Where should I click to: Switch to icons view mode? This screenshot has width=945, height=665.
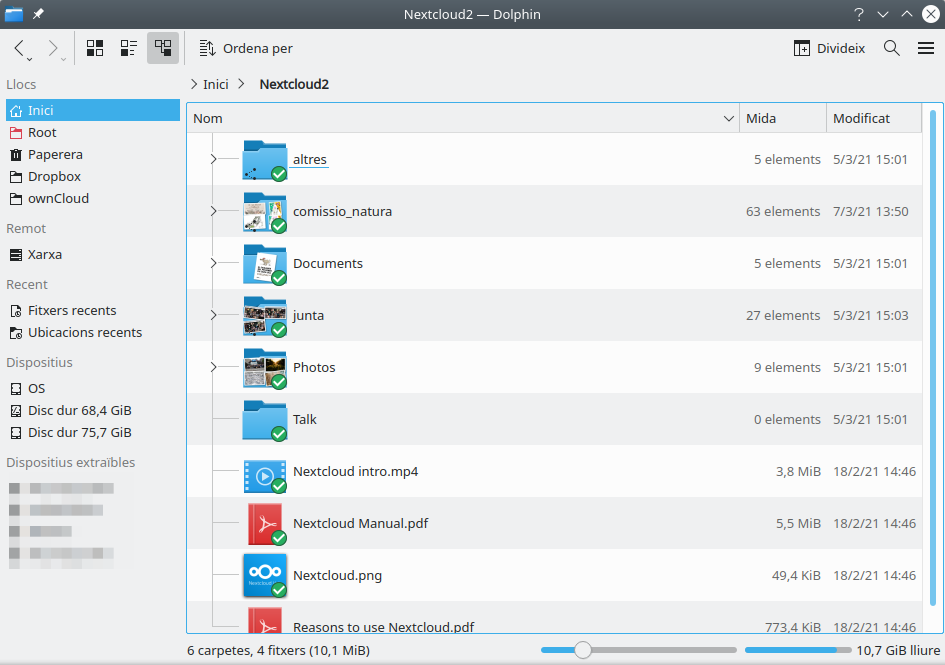pyautogui.click(x=95, y=48)
